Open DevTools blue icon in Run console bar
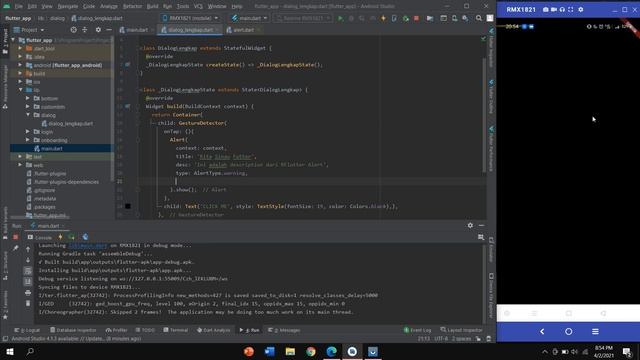 click(85, 237)
